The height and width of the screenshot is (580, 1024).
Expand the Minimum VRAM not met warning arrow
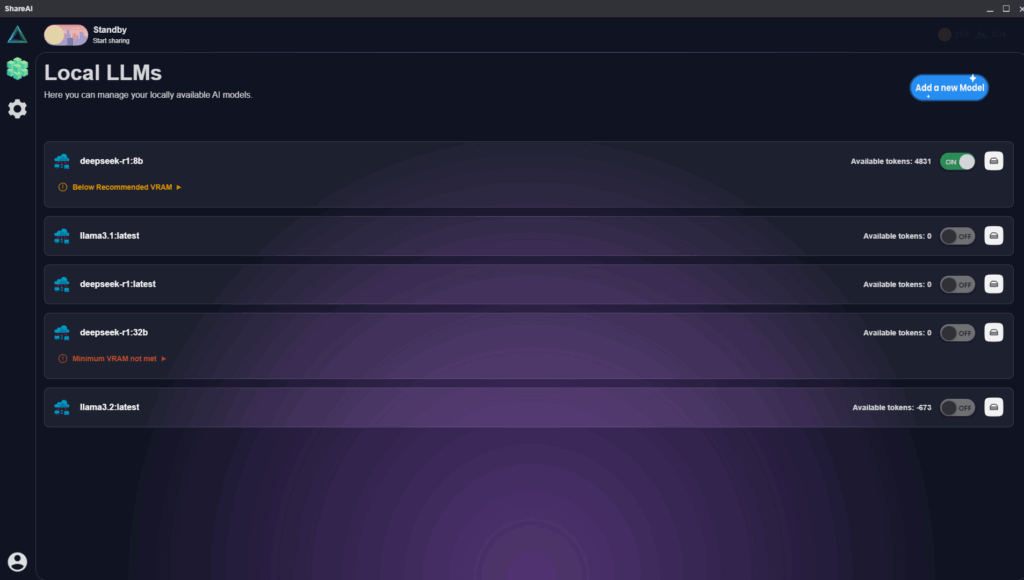(163, 359)
